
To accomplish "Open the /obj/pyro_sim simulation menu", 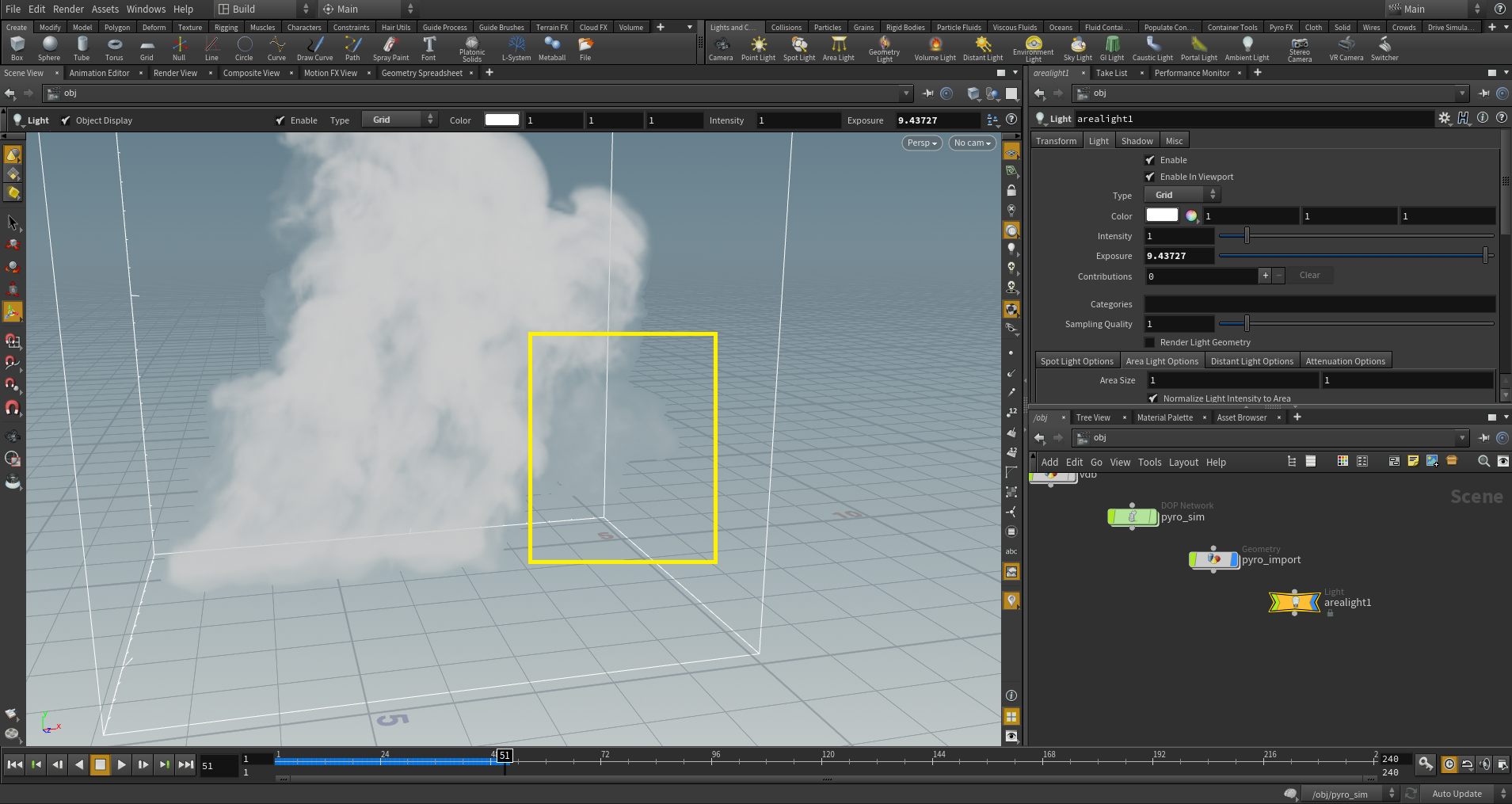I will click(x=1351, y=794).
